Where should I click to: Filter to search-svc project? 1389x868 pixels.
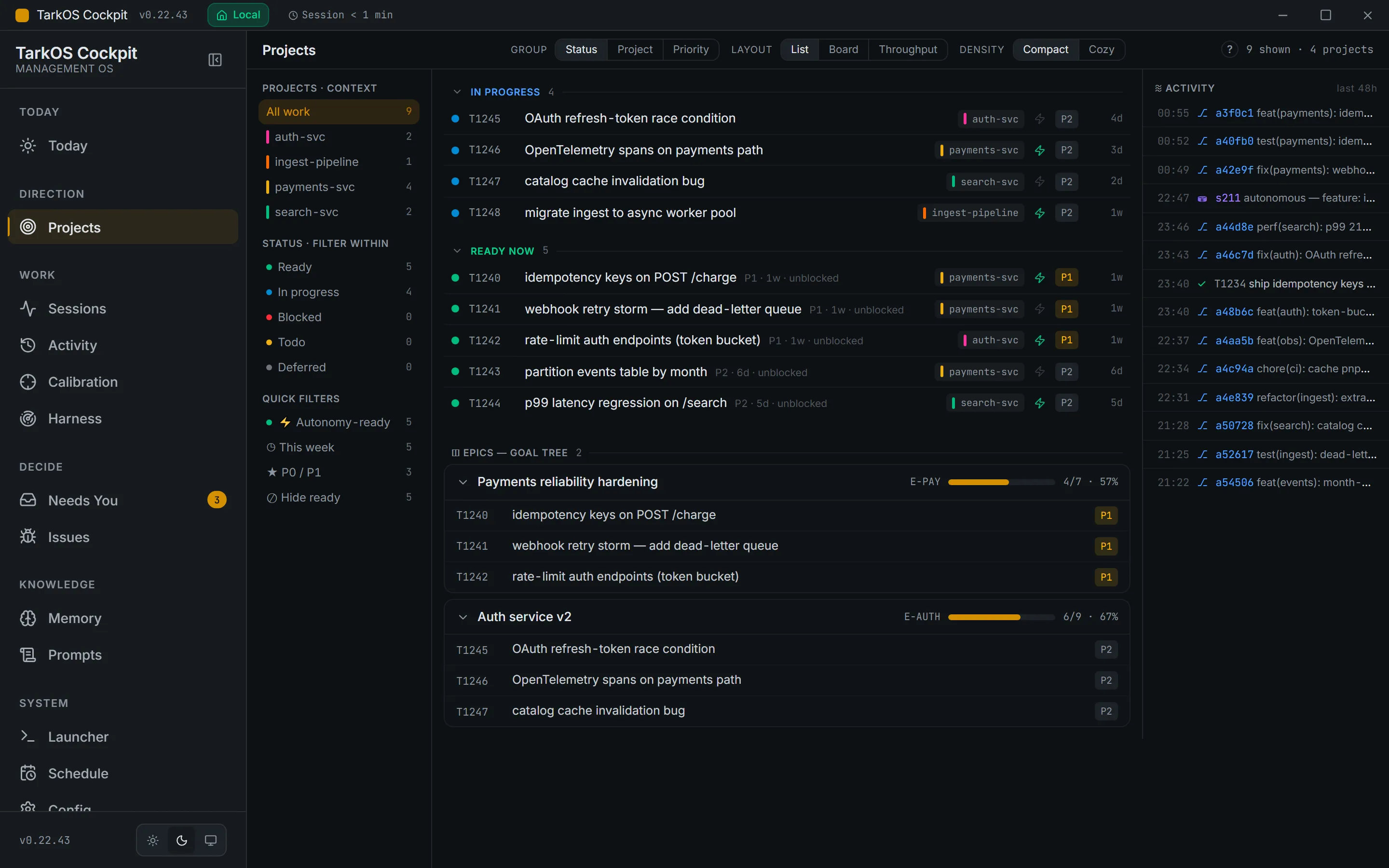coord(339,212)
